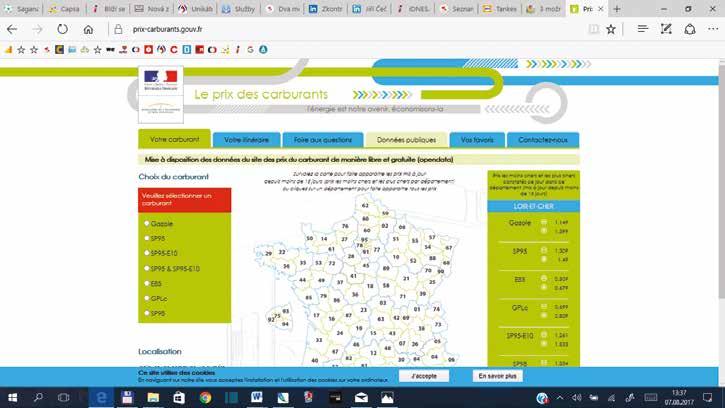Viewport: 725px width, 408px height.
Task: Reload the page with refresh icon
Action: pyautogui.click(x=62, y=29)
